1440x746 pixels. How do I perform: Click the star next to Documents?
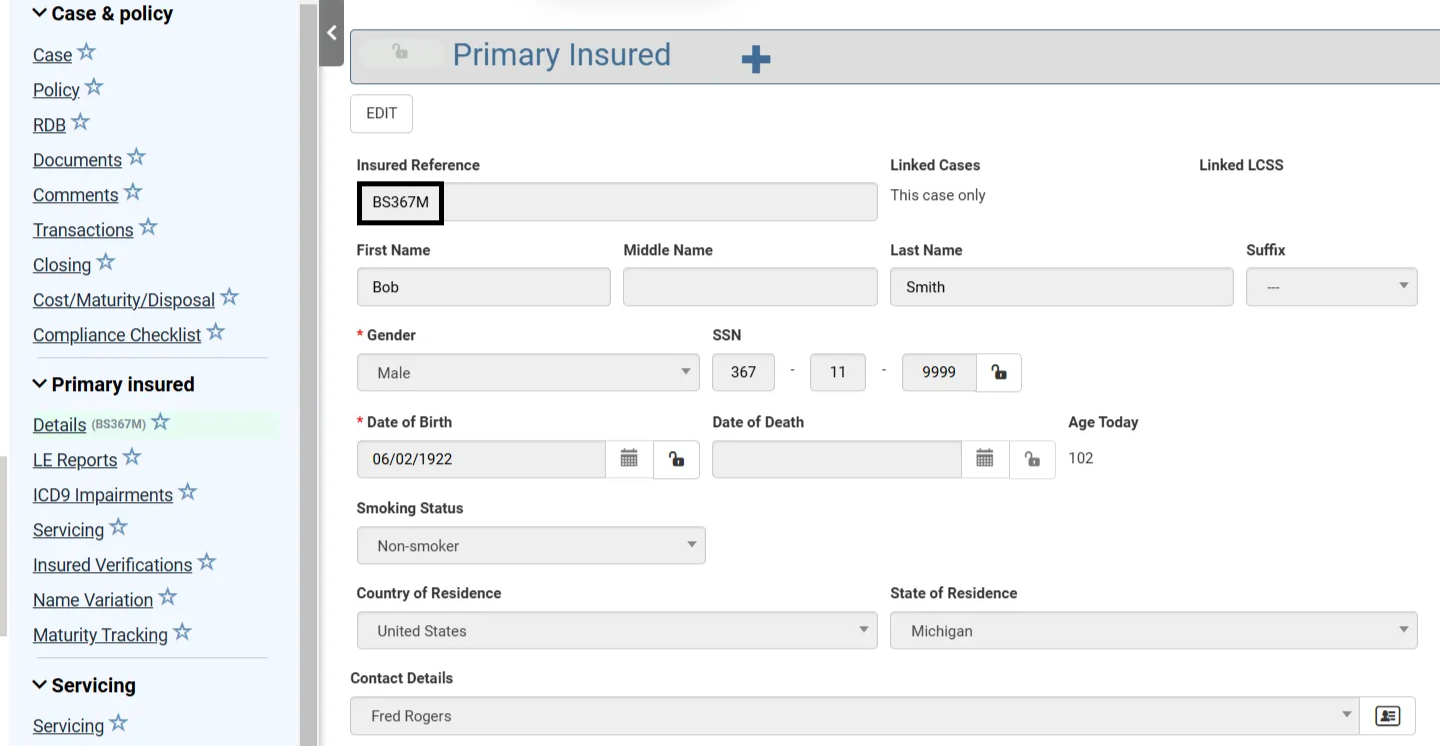pos(137,157)
